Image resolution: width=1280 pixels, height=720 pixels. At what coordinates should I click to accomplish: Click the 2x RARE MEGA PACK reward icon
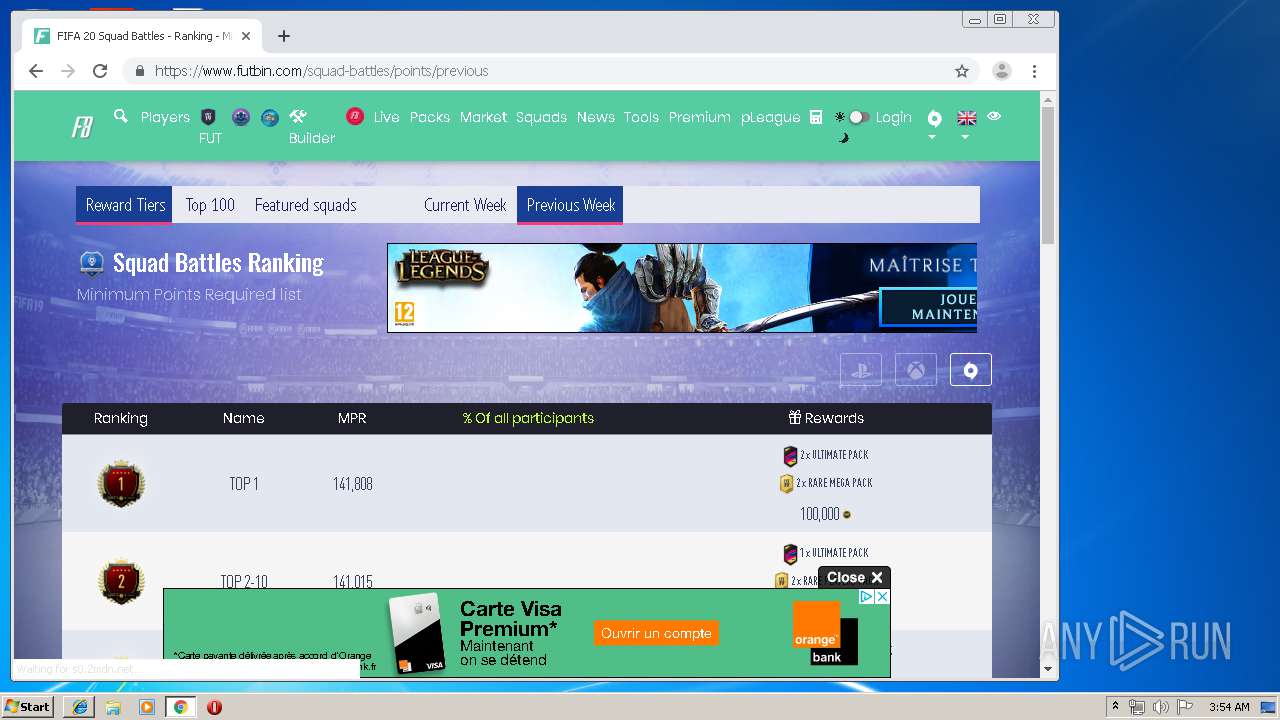[x=786, y=484]
